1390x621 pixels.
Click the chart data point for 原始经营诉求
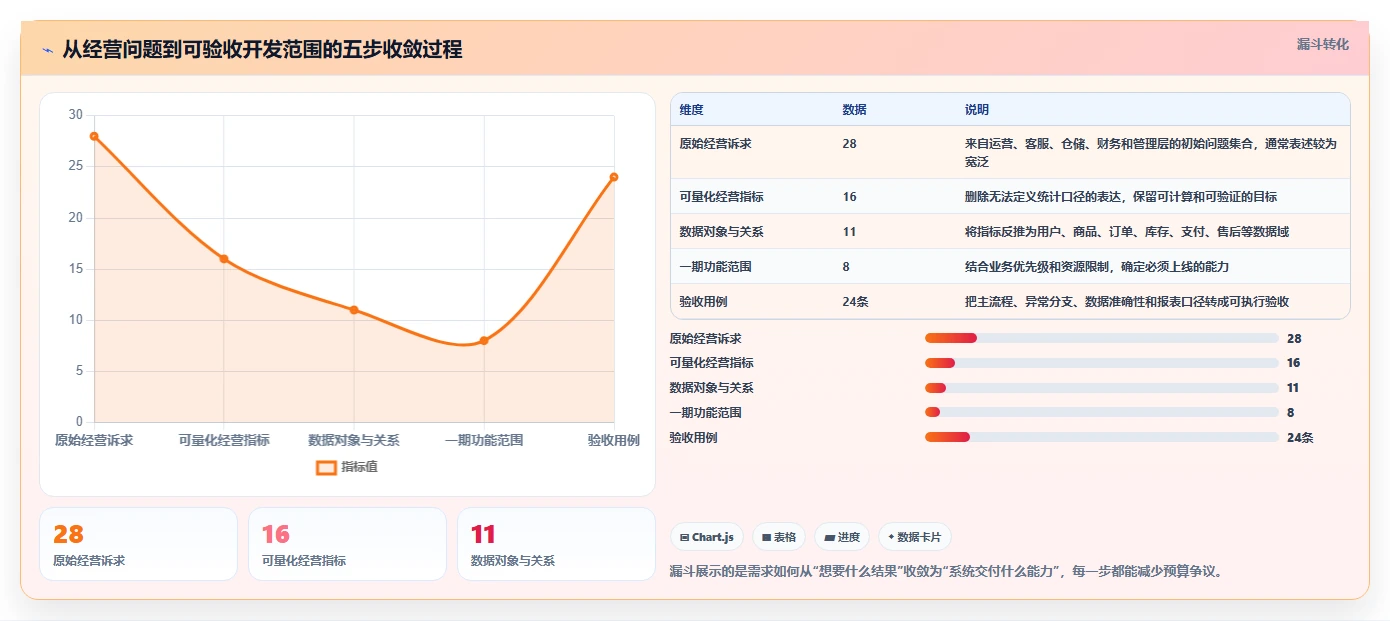click(x=94, y=136)
